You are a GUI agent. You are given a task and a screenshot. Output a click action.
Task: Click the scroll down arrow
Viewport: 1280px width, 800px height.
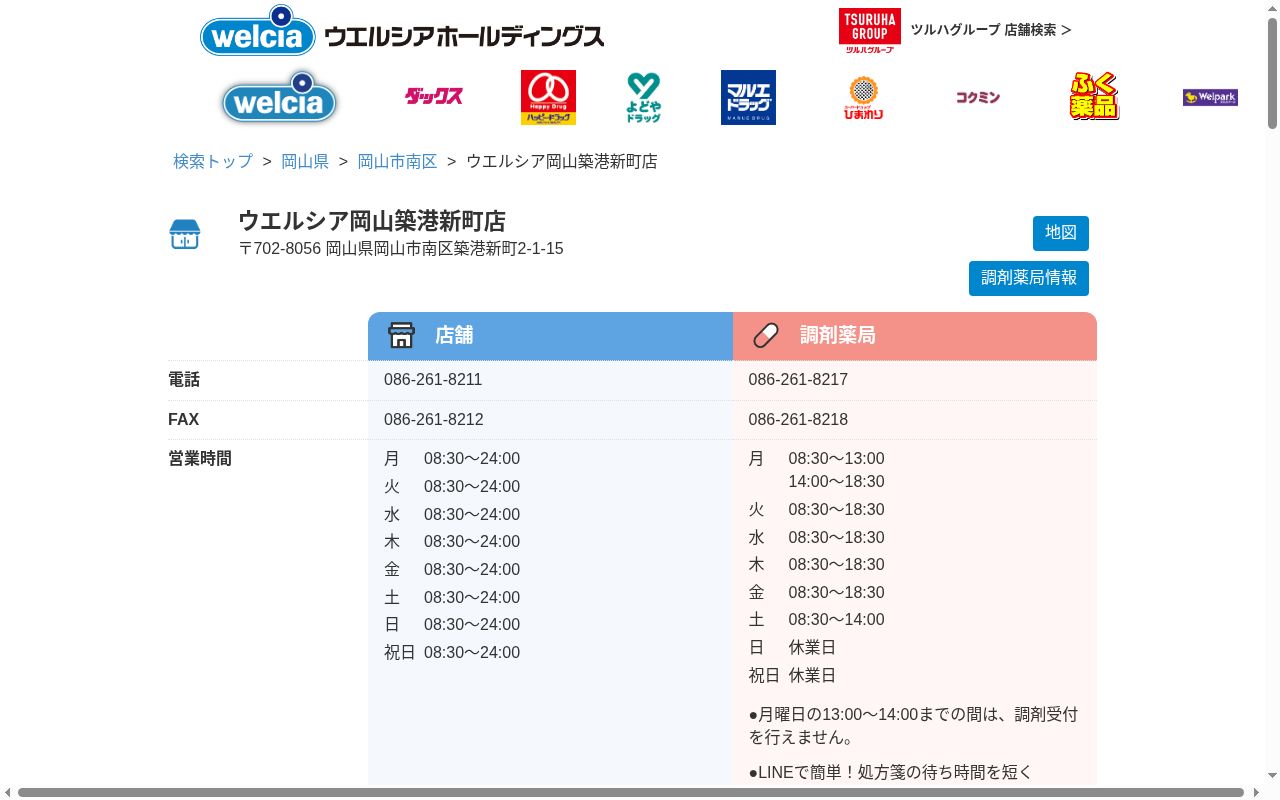point(1272,777)
